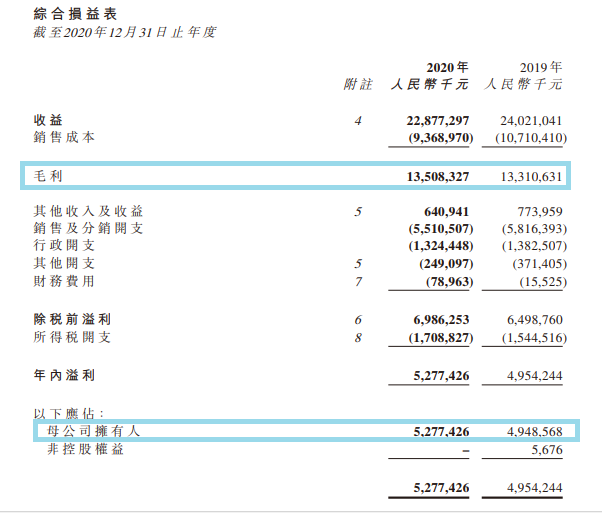
Task: Click value 6,986,253
Action: coord(441,320)
